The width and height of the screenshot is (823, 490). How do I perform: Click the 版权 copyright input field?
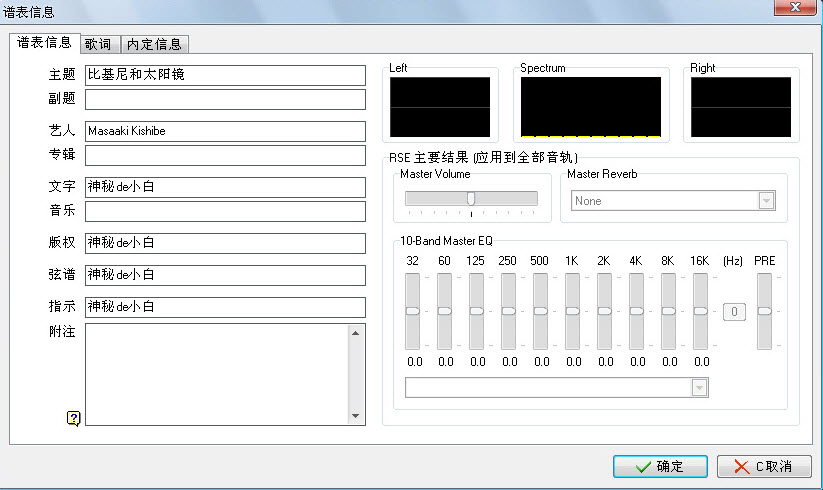[x=225, y=243]
